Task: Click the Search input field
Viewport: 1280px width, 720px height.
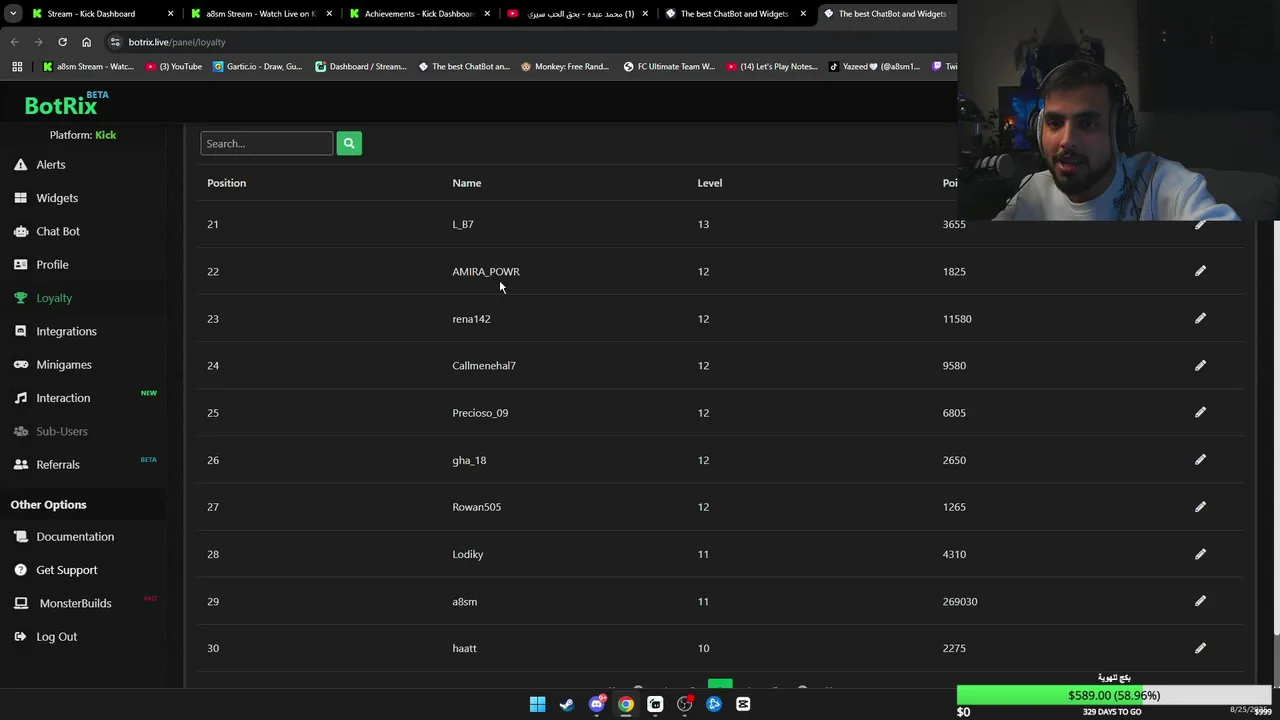Action: tap(266, 143)
